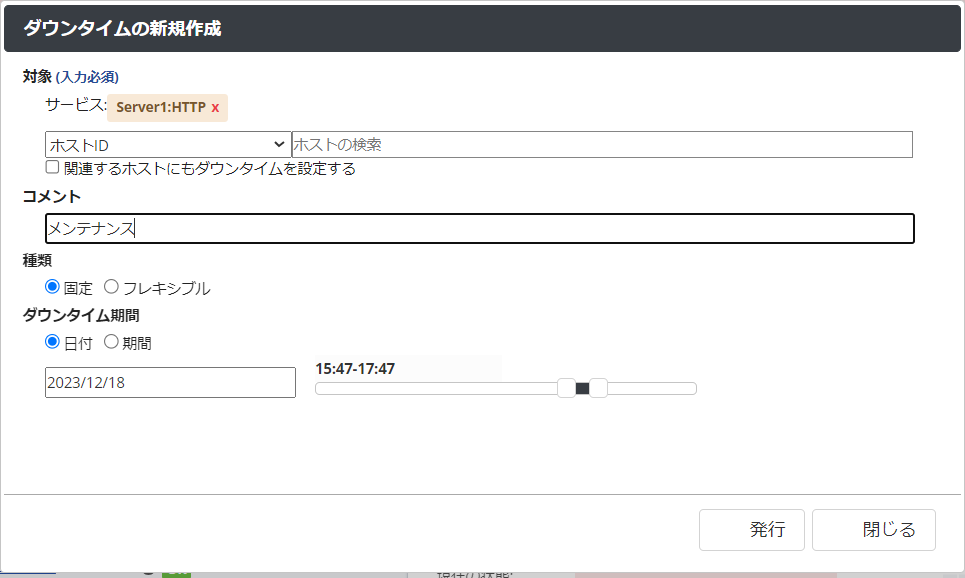Enable downtime for related hosts checkbox
Image resolution: width=965 pixels, height=578 pixels.
coord(53,168)
